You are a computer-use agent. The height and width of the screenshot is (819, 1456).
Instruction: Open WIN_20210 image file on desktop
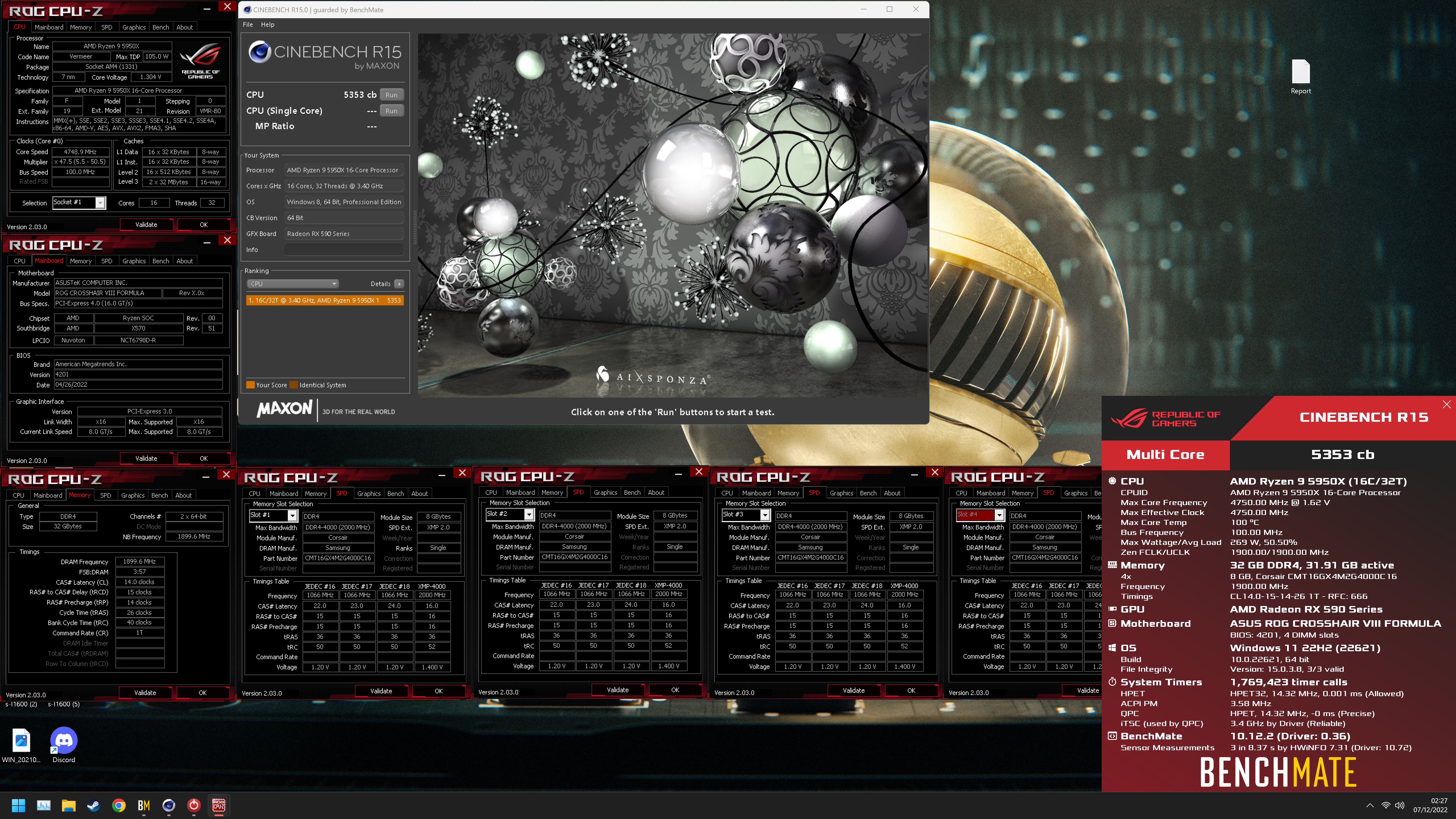(21, 745)
